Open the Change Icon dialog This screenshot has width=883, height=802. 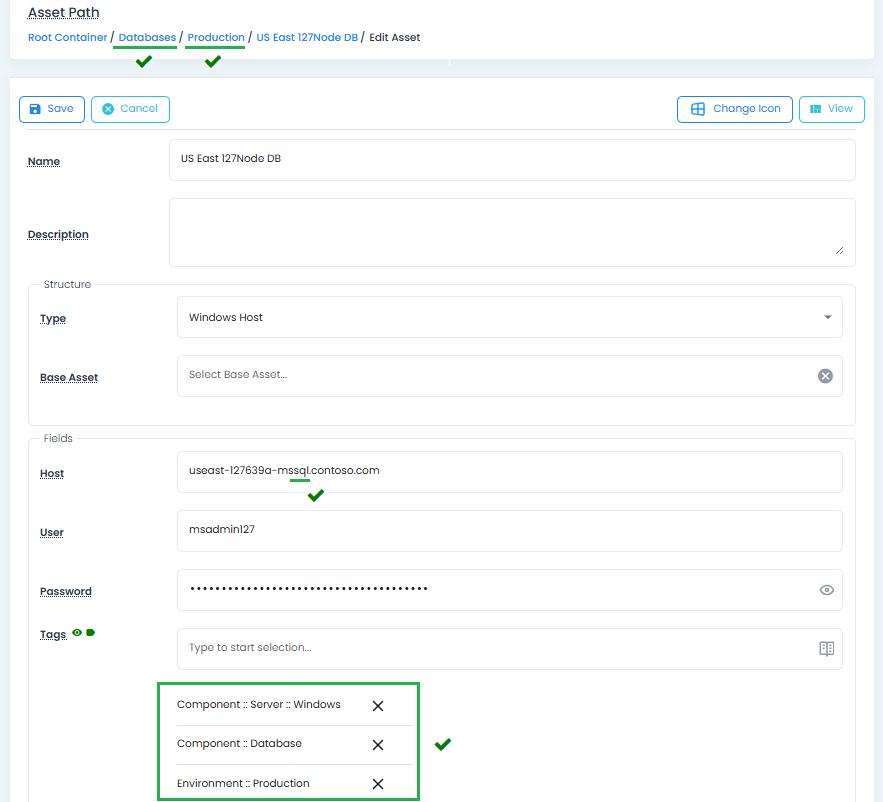[x=735, y=109]
